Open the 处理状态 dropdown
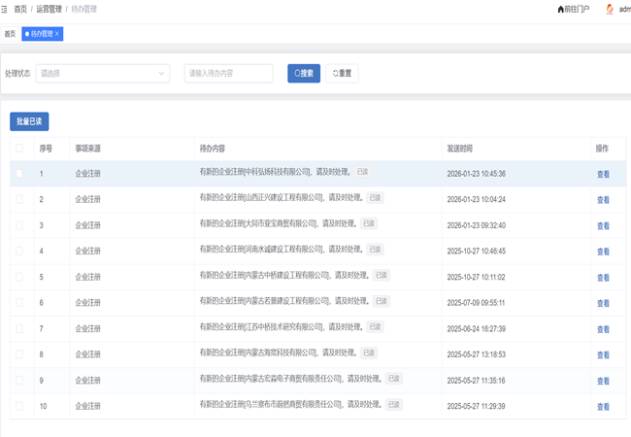631x437 pixels. [x=103, y=73]
